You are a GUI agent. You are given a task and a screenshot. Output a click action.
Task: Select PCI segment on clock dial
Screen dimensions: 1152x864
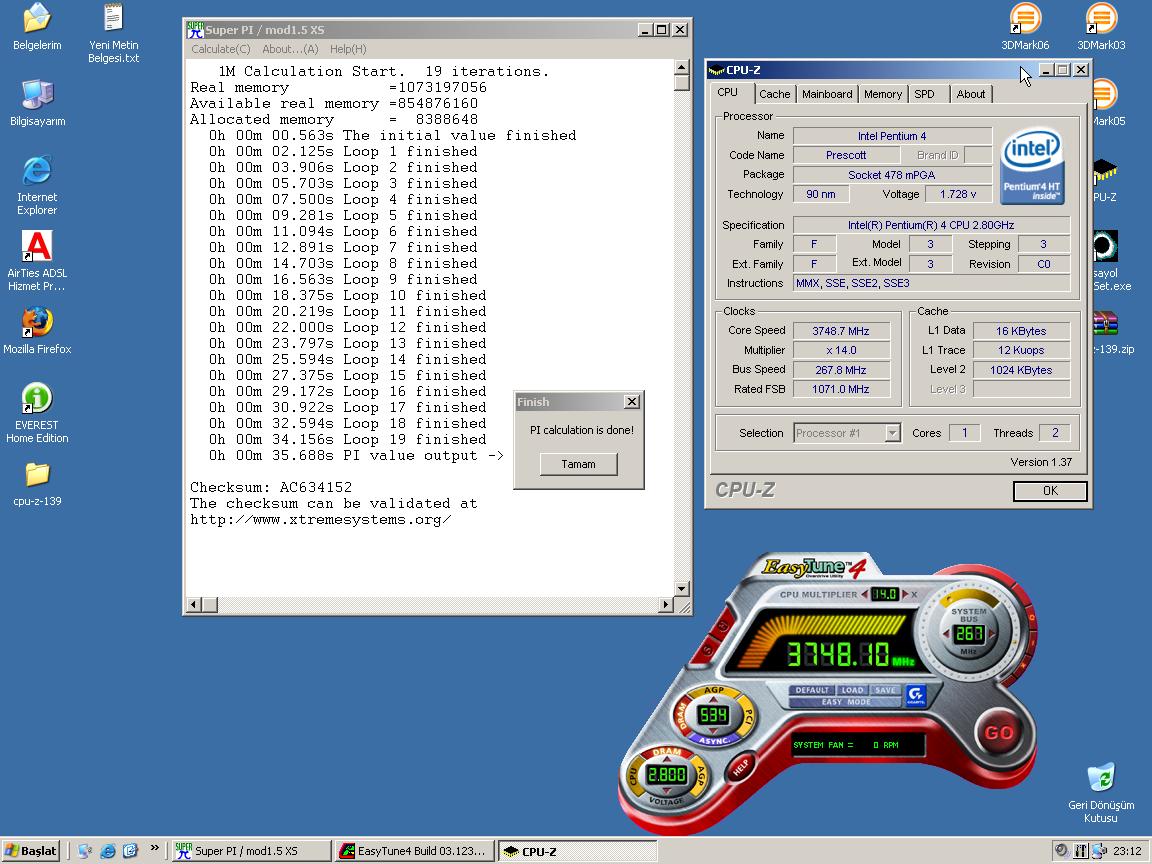click(x=749, y=714)
